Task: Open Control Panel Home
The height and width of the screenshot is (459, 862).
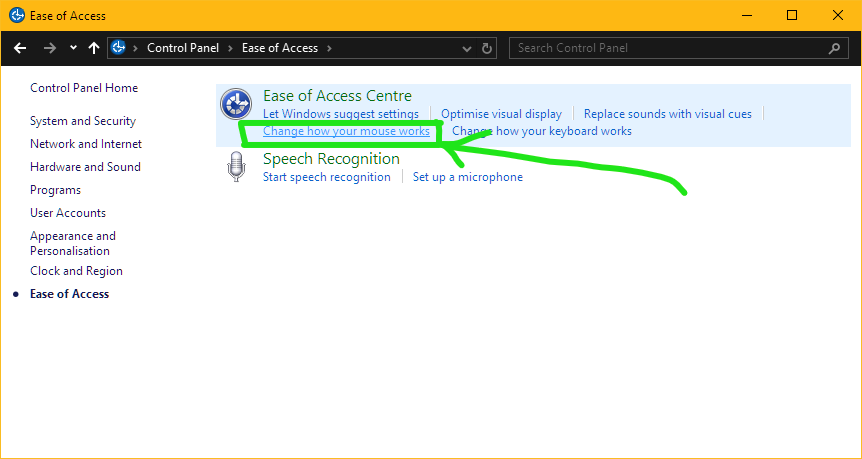Action: 84,88
